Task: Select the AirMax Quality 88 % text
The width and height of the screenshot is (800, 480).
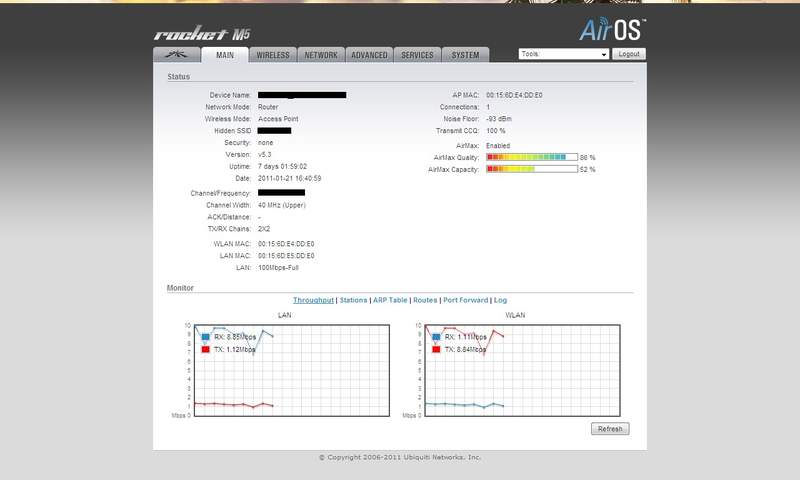Action: click(x=588, y=158)
